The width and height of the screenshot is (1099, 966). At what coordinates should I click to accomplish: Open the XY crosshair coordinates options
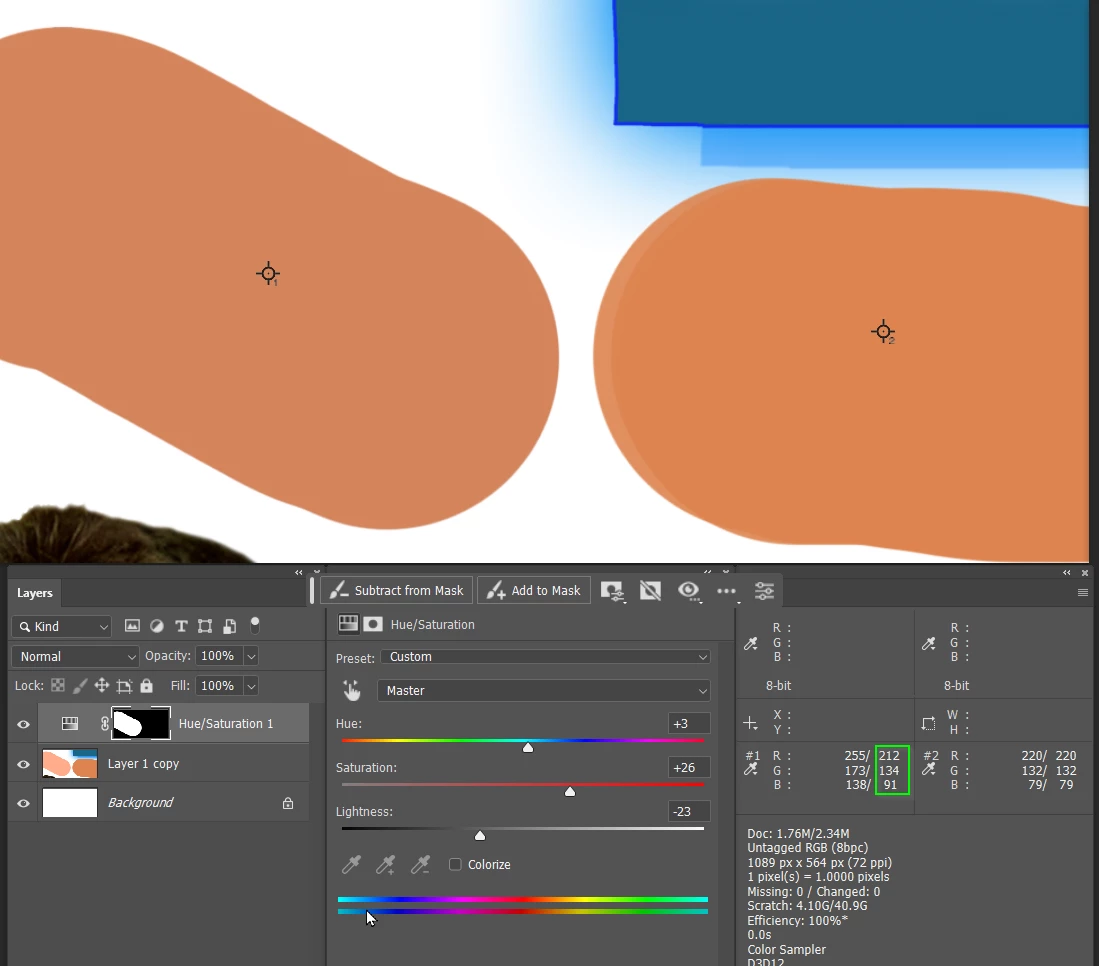750,723
